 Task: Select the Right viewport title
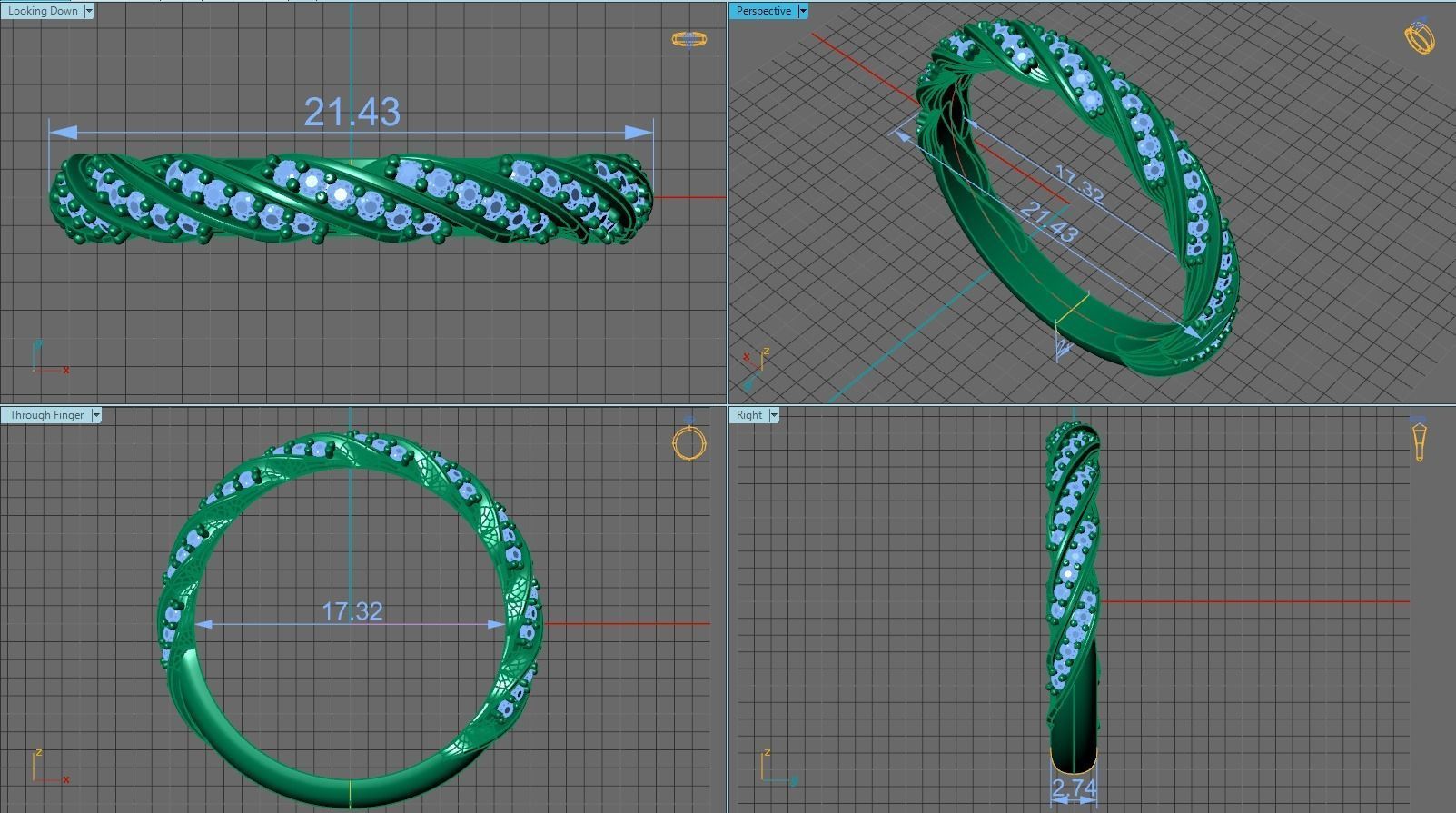[749, 415]
